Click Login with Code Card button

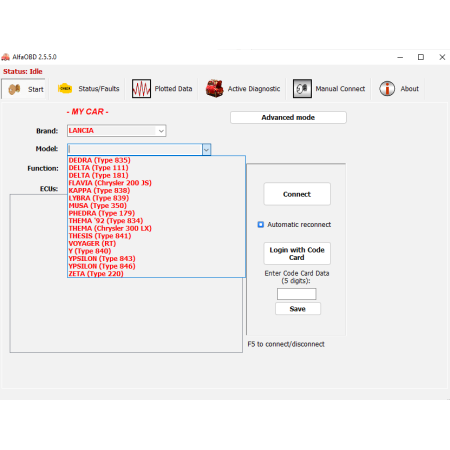[x=297, y=254]
